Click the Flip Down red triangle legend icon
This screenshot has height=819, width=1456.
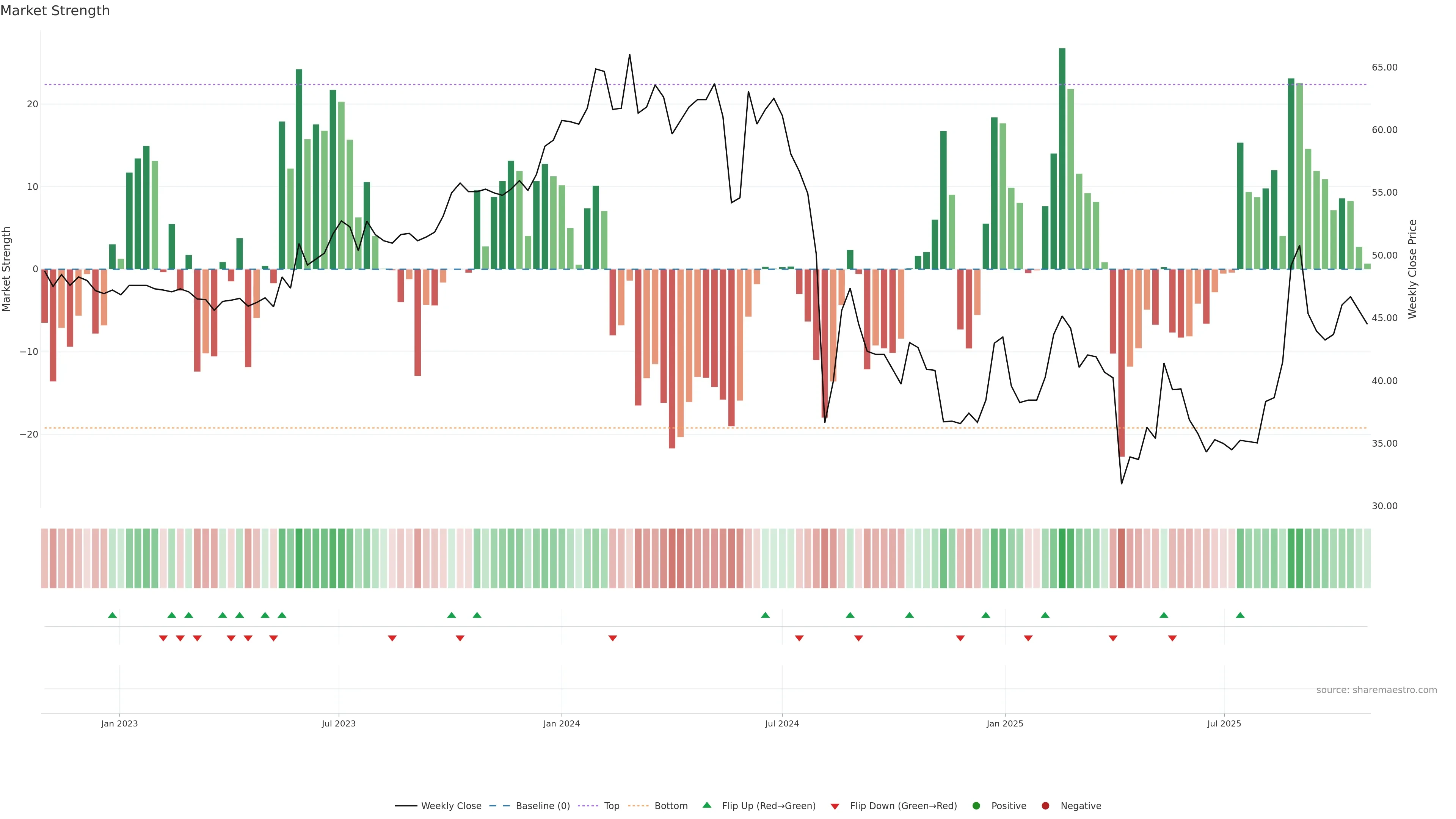click(835, 806)
